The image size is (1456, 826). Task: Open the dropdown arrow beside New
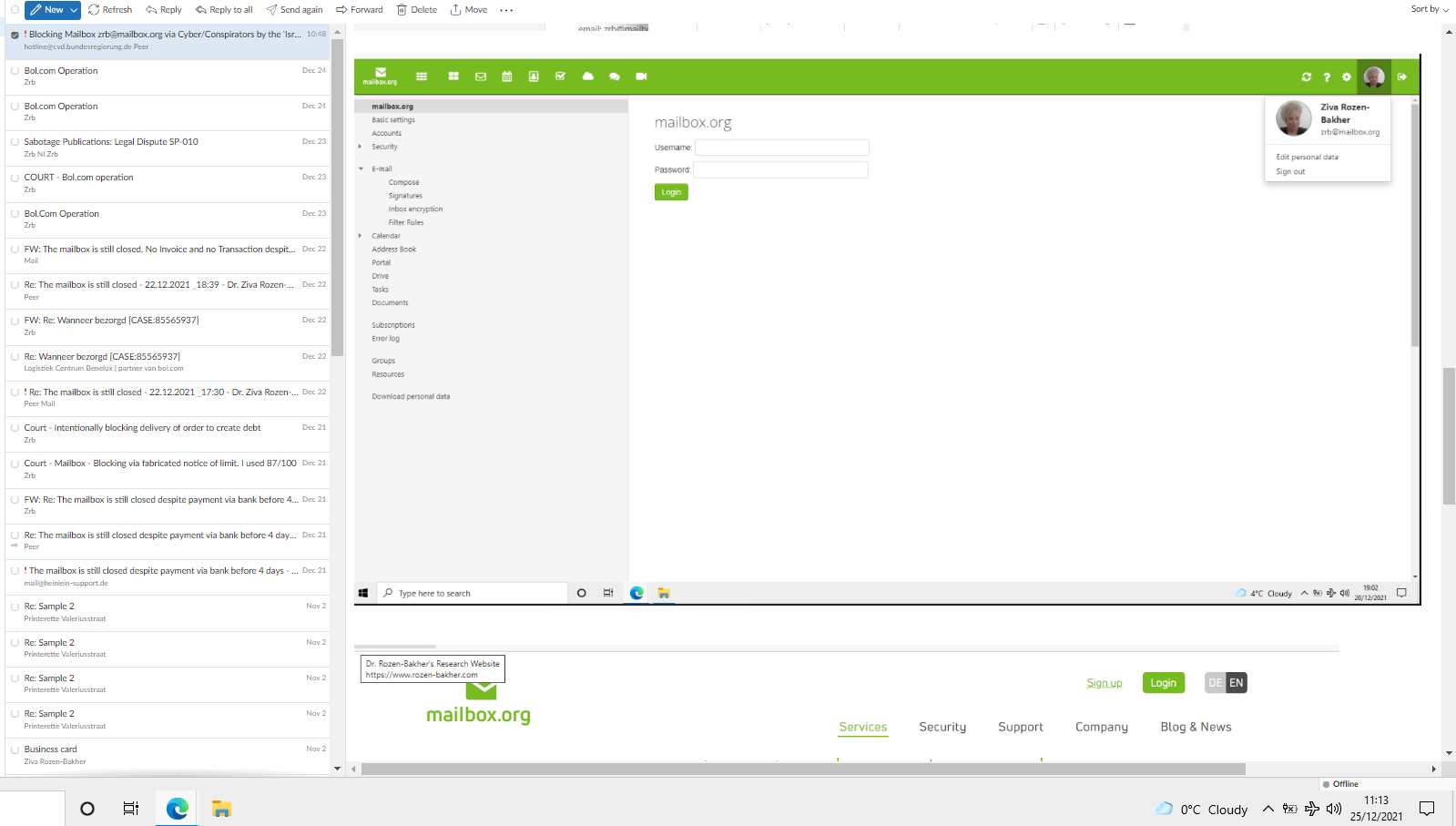coord(74,10)
